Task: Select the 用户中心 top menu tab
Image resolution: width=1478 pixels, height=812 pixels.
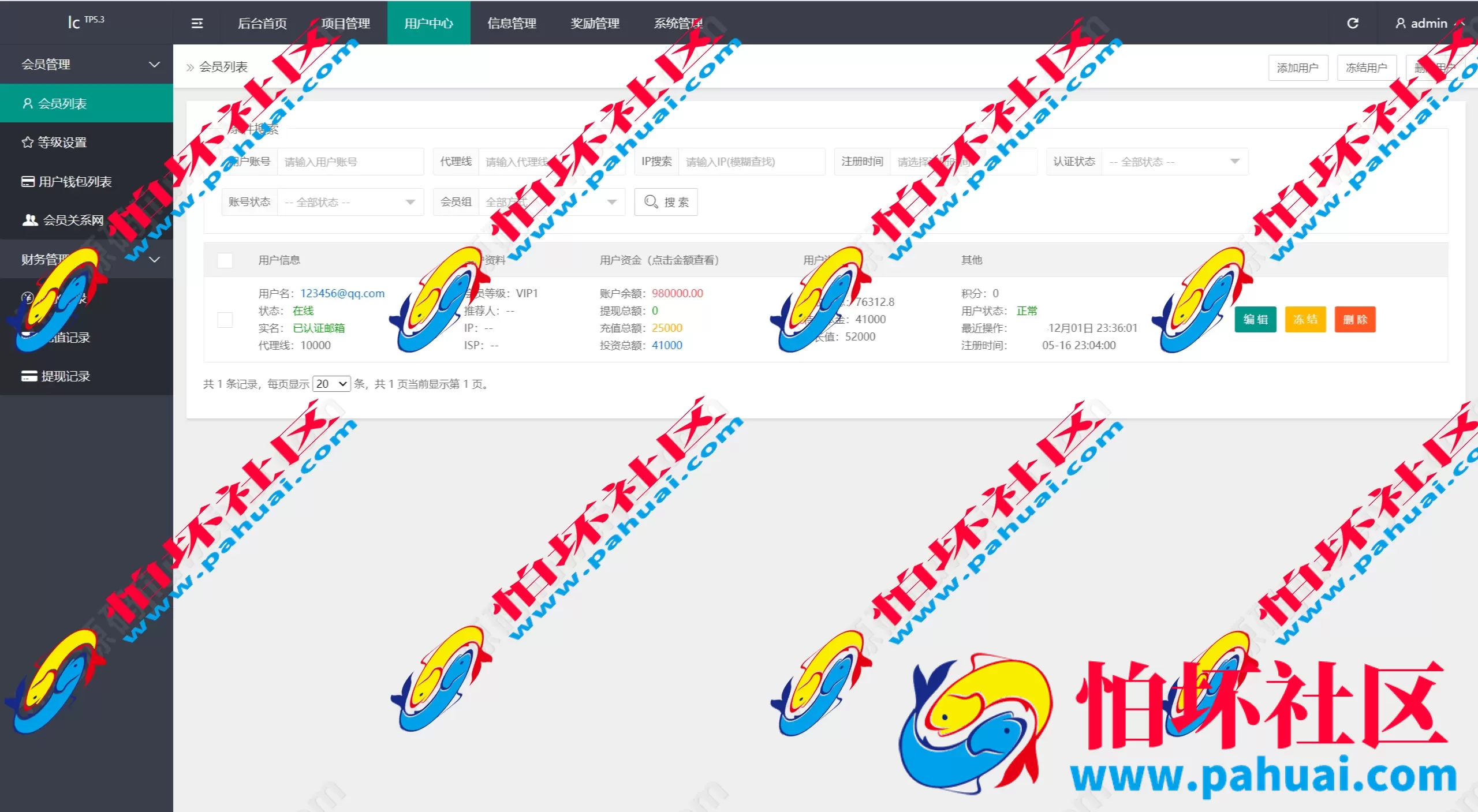Action: click(x=429, y=23)
